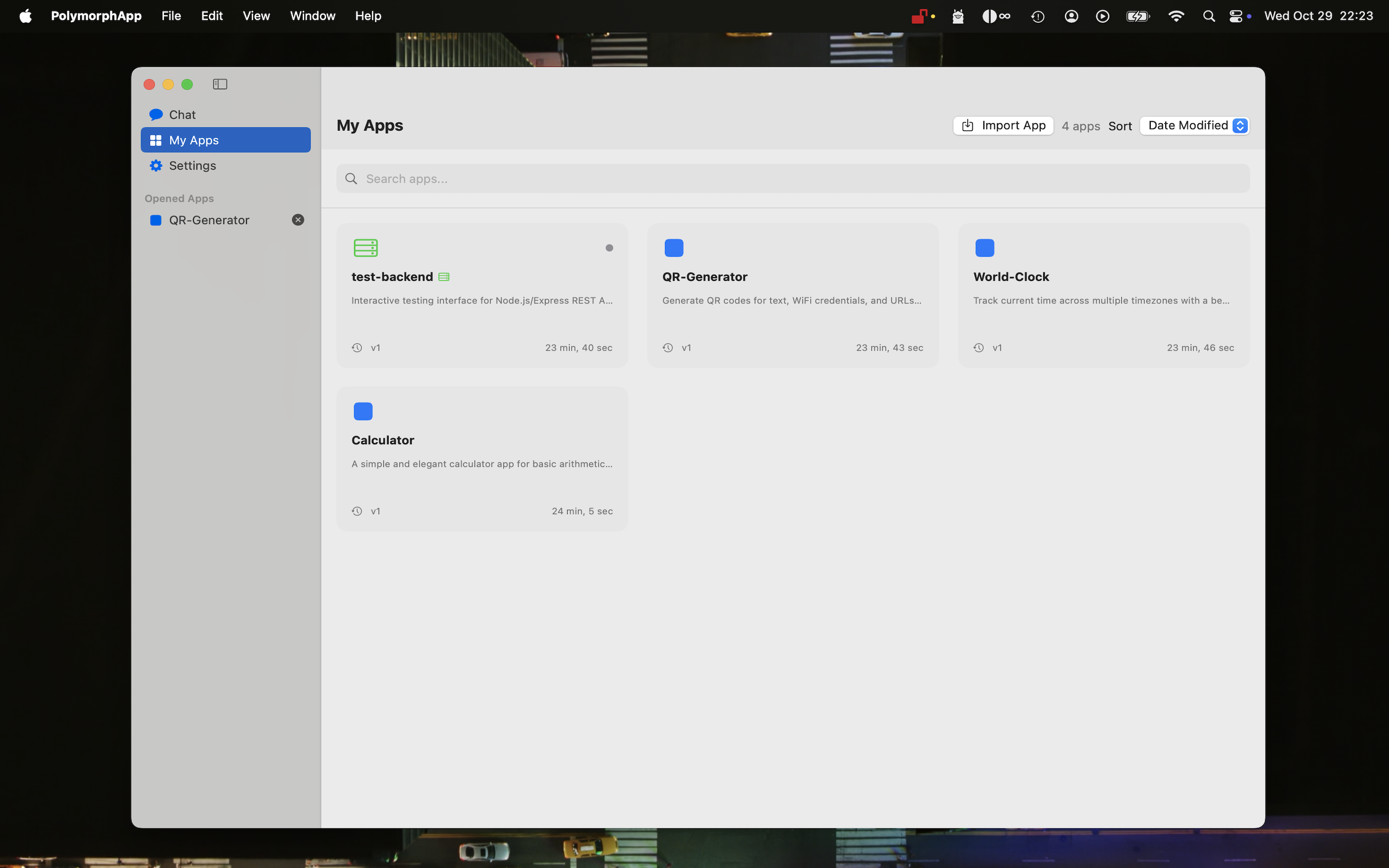Viewport: 1389px width, 868px height.
Task: Click the unread indicator dot on test-backend
Action: (610, 247)
